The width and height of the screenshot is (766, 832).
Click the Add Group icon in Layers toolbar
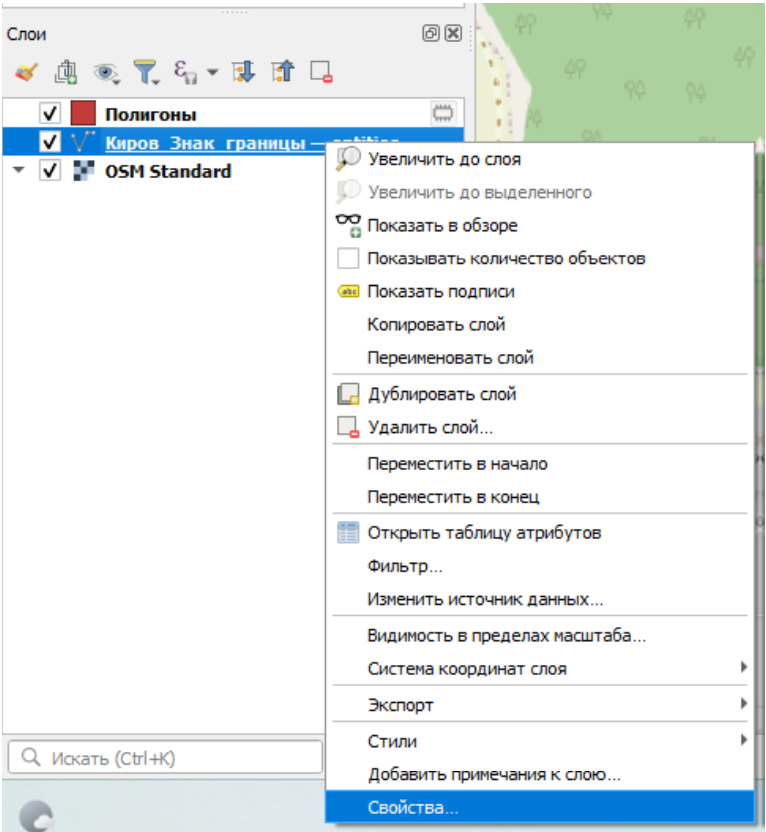67,71
